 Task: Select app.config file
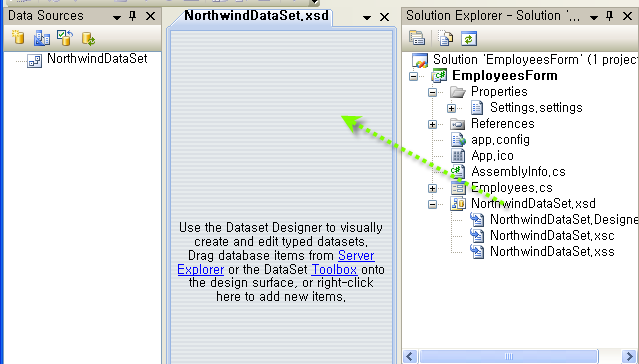[491, 140]
